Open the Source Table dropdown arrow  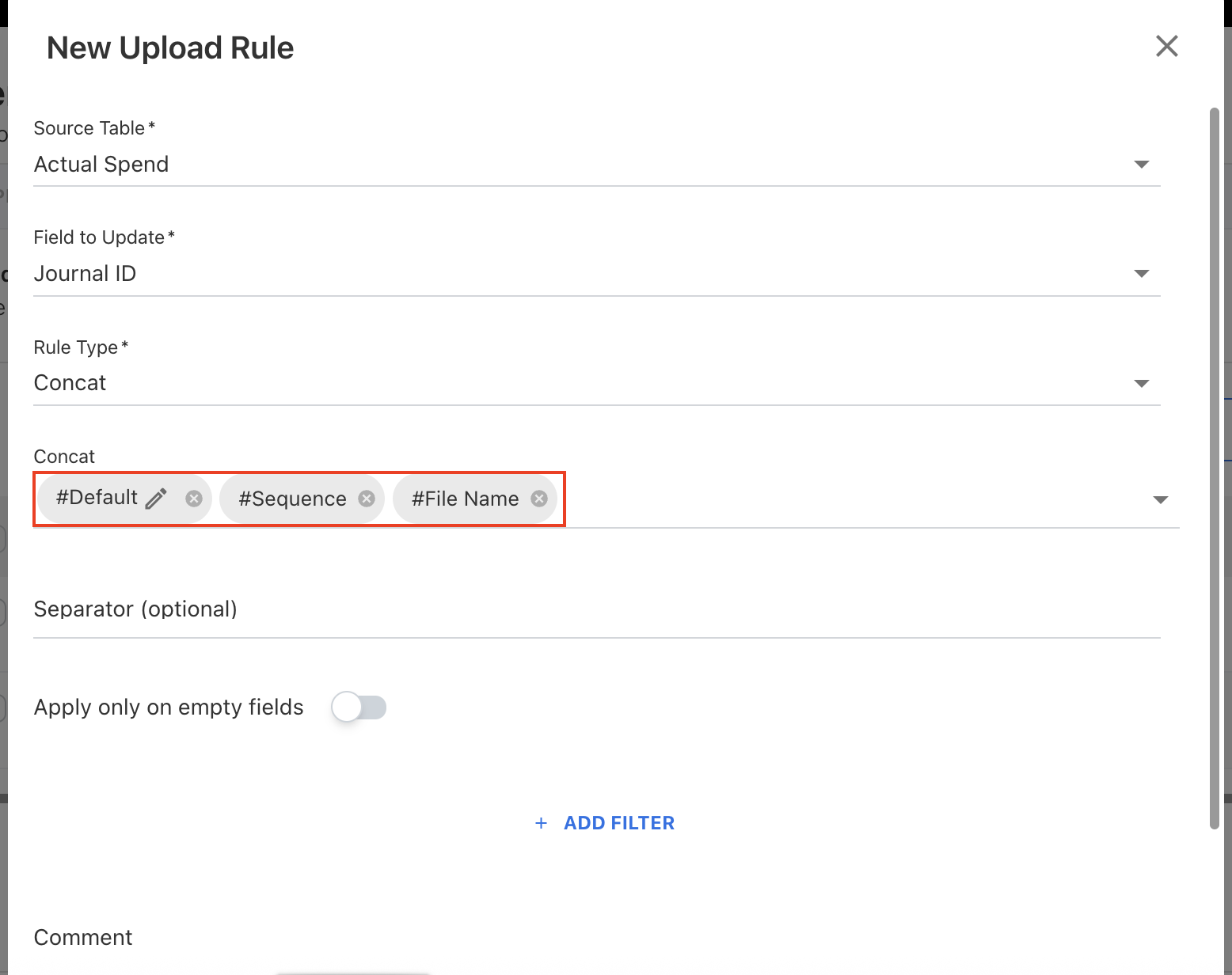tap(1141, 165)
